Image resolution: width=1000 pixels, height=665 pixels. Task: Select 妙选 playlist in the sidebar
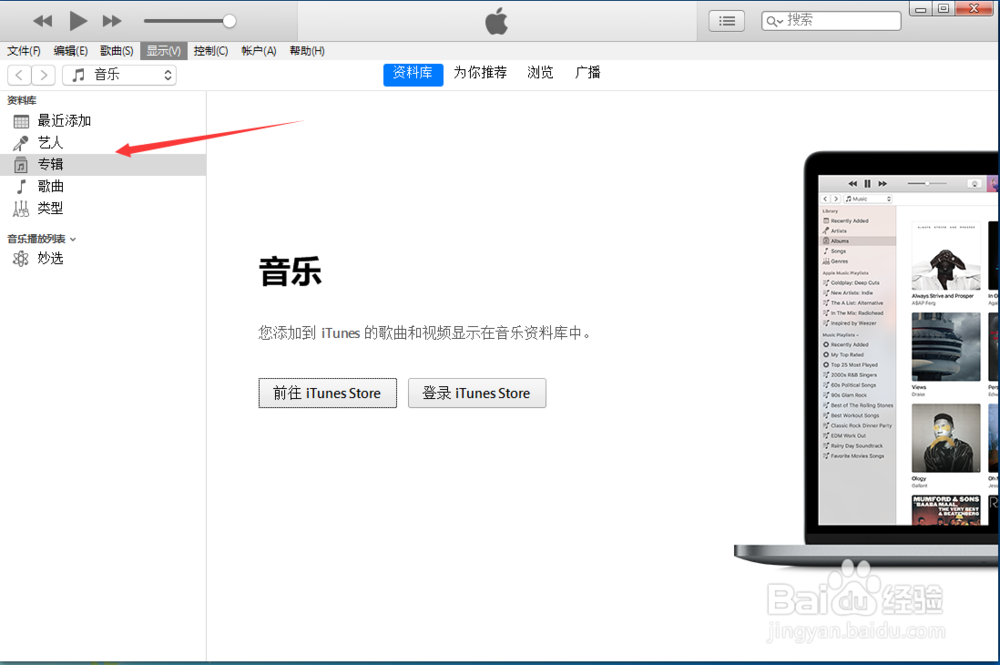coord(103,258)
